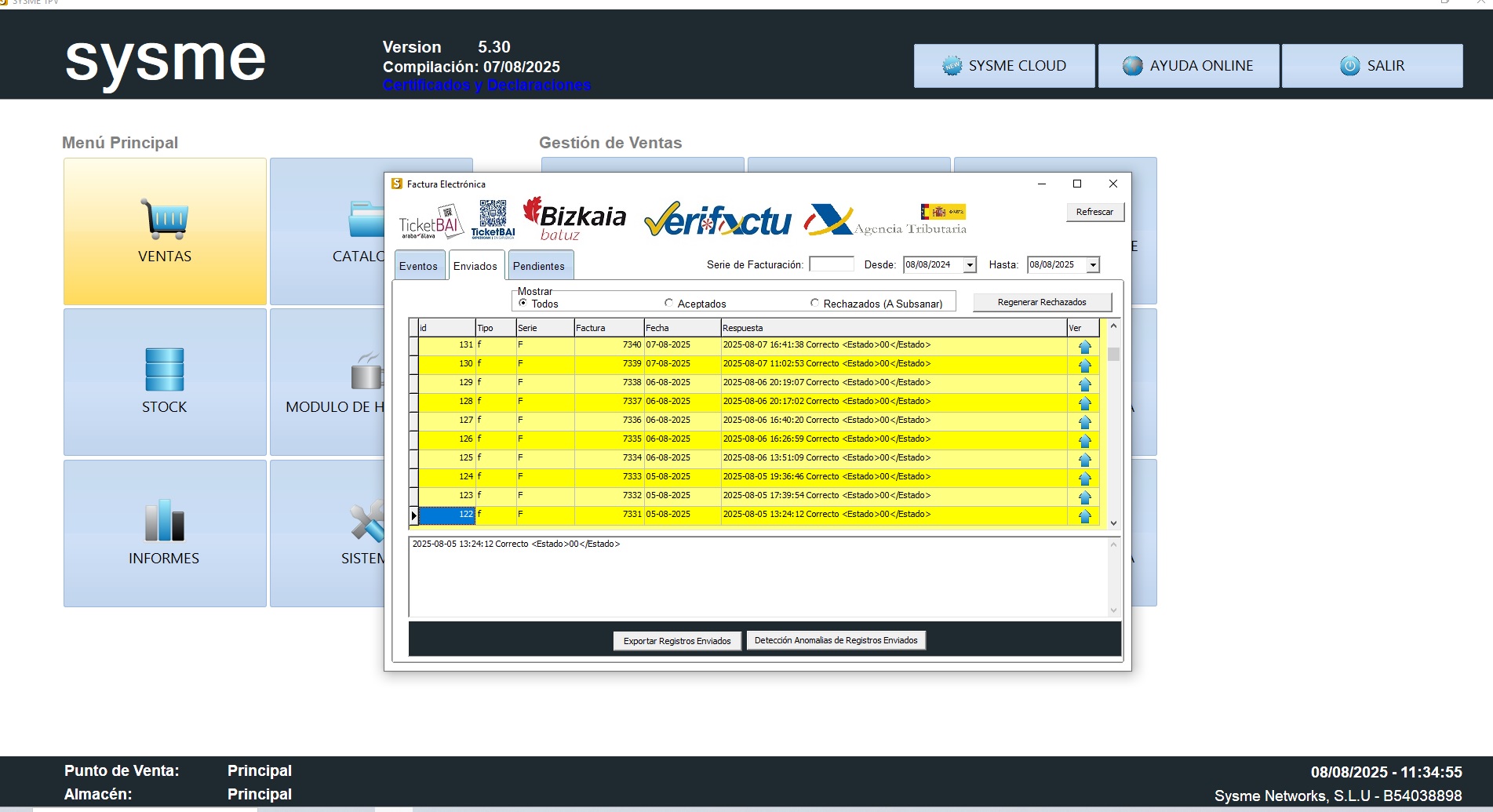View record id 130 with the blue arrow
Viewport: 1493px width, 812px height.
(1084, 365)
